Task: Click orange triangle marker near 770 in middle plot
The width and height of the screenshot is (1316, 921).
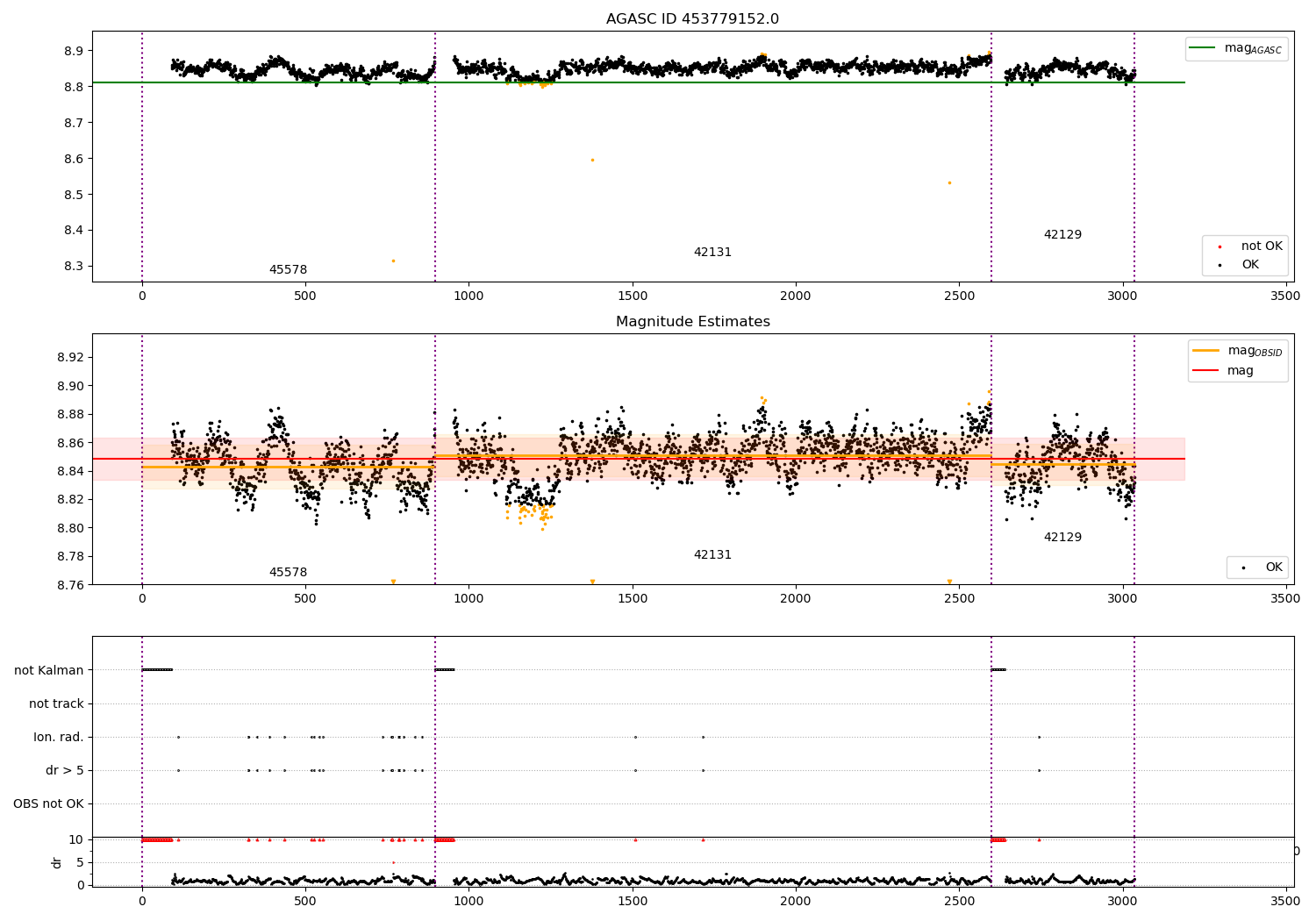Action: click(393, 582)
